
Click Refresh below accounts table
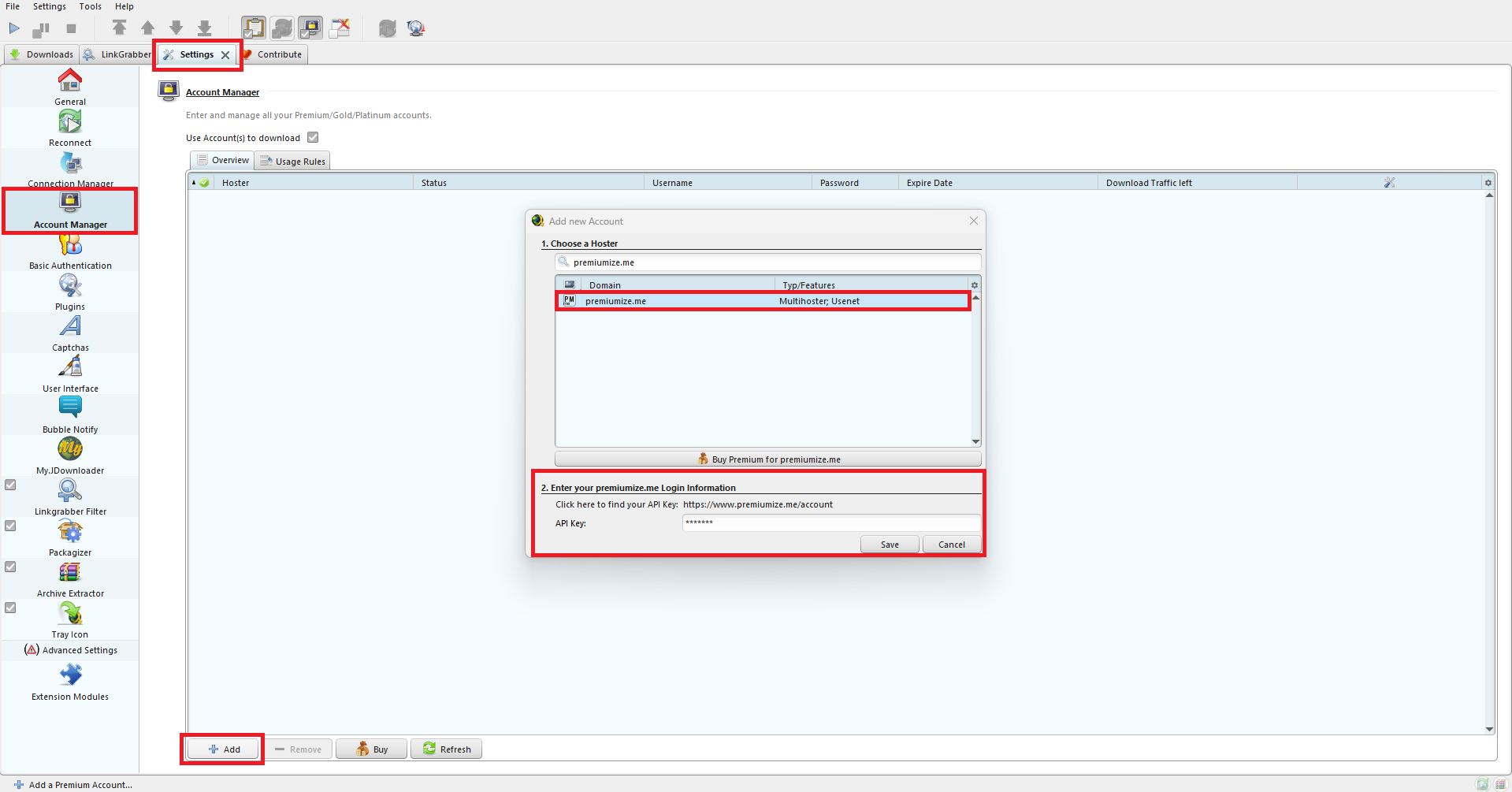tap(446, 749)
